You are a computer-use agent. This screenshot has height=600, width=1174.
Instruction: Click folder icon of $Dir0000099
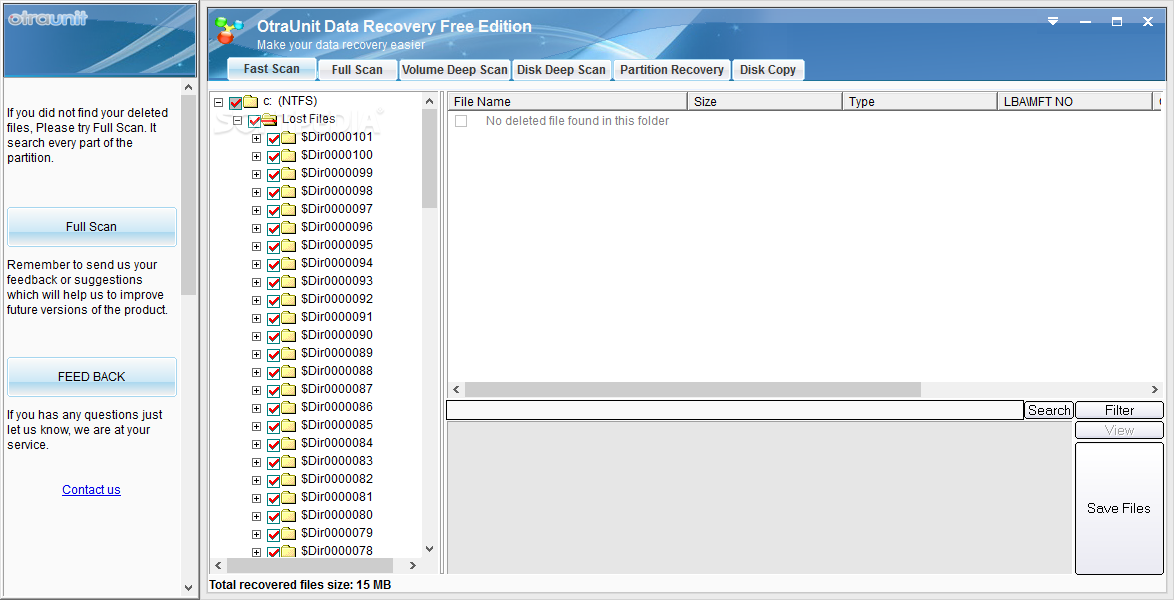[x=289, y=173]
